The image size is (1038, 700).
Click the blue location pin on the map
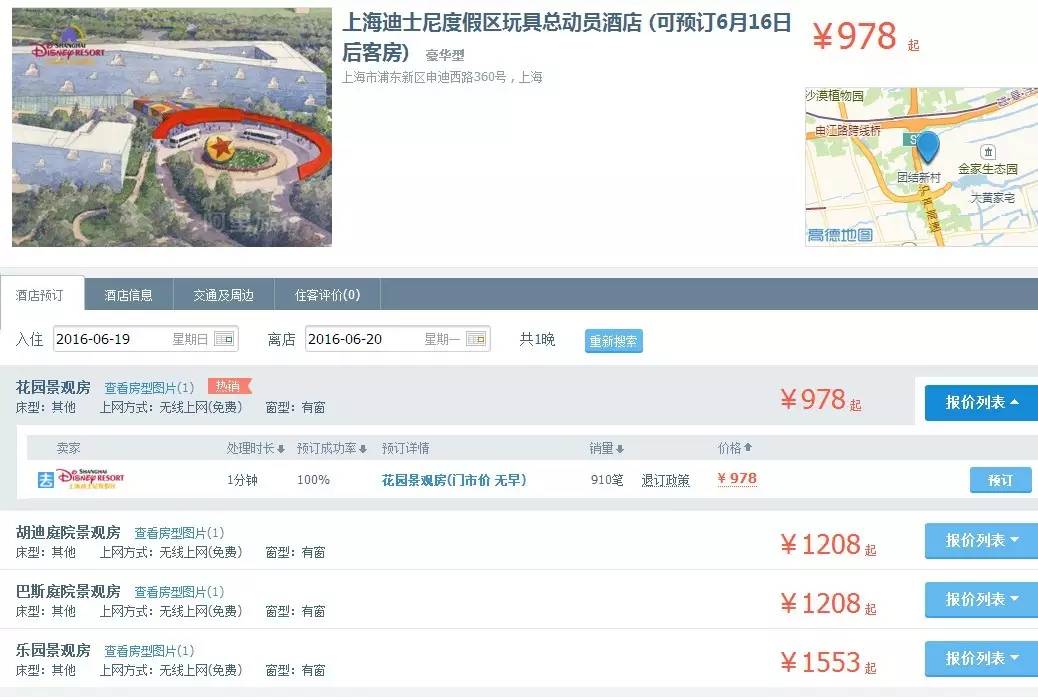click(927, 146)
